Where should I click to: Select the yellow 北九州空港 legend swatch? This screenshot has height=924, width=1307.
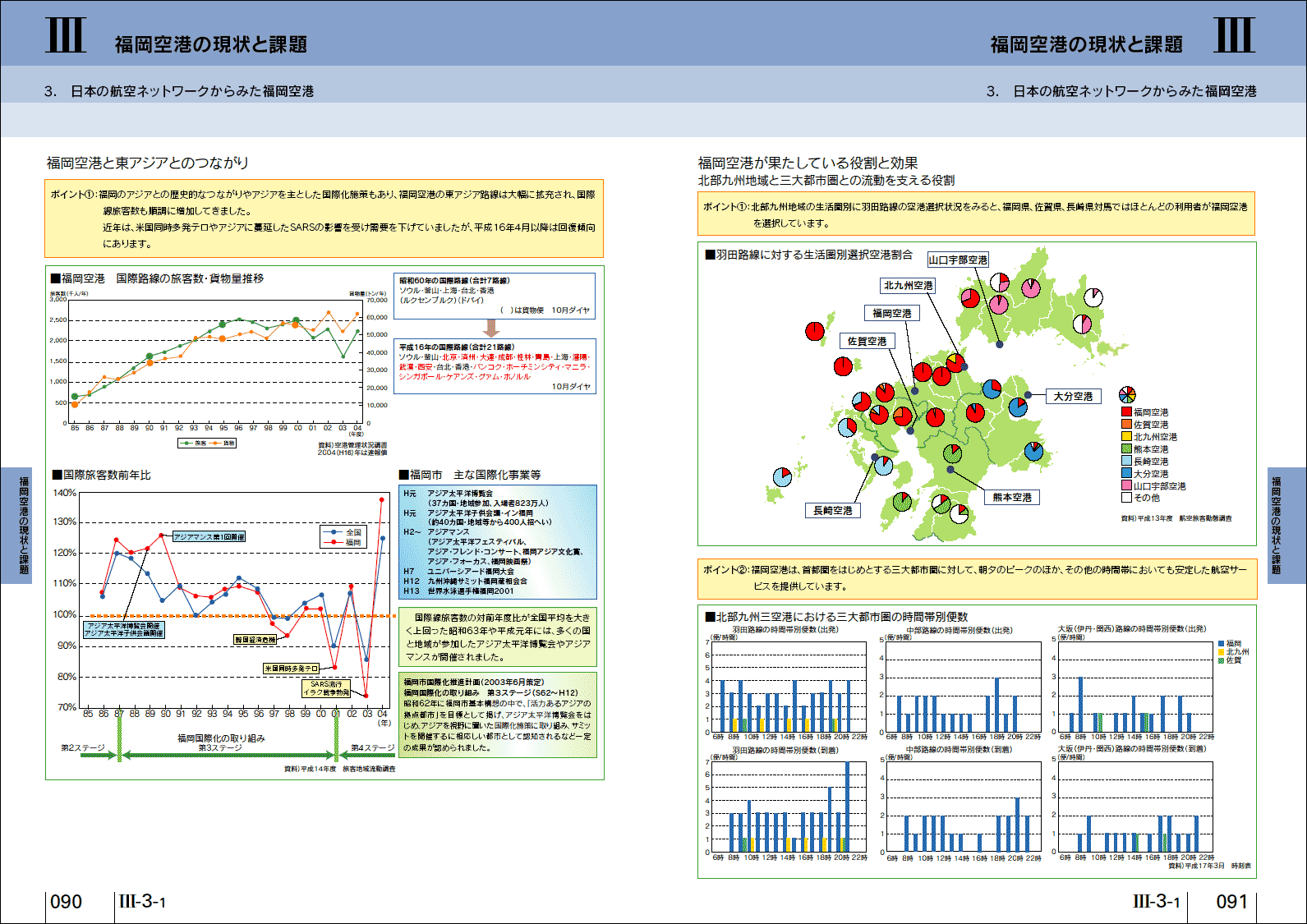(1126, 437)
